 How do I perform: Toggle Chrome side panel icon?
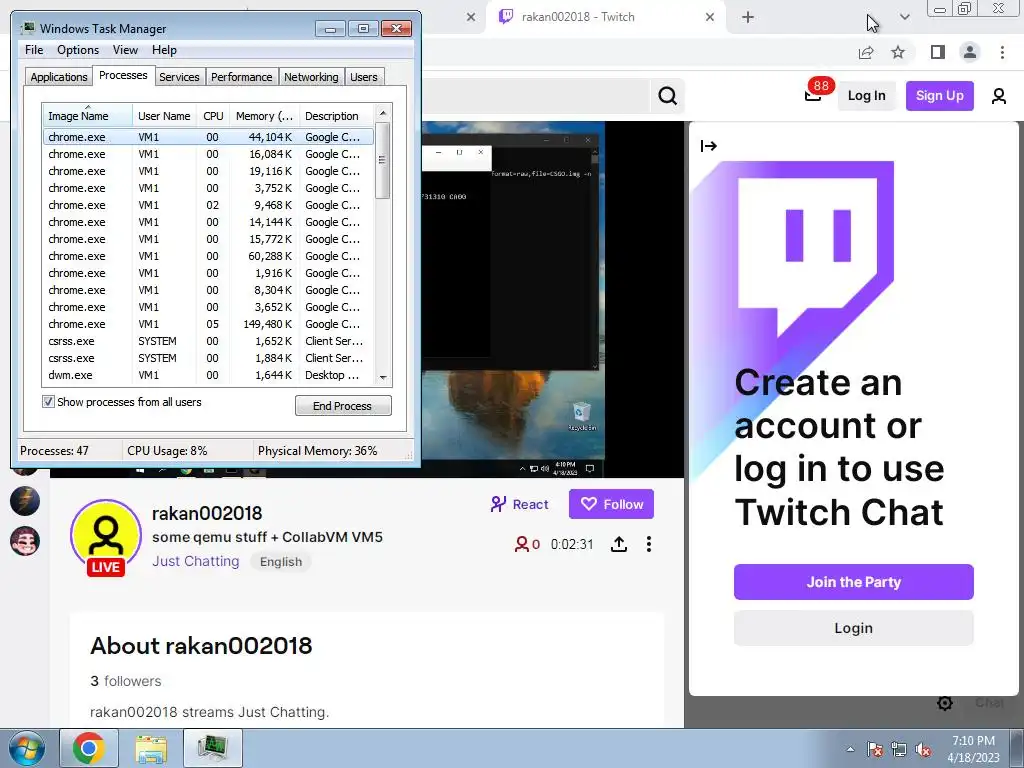pyautogui.click(x=938, y=52)
